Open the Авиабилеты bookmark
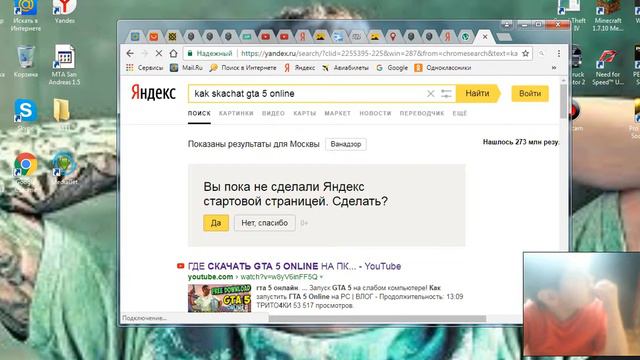Image resolution: width=640 pixels, height=360 pixels. pyautogui.click(x=345, y=68)
